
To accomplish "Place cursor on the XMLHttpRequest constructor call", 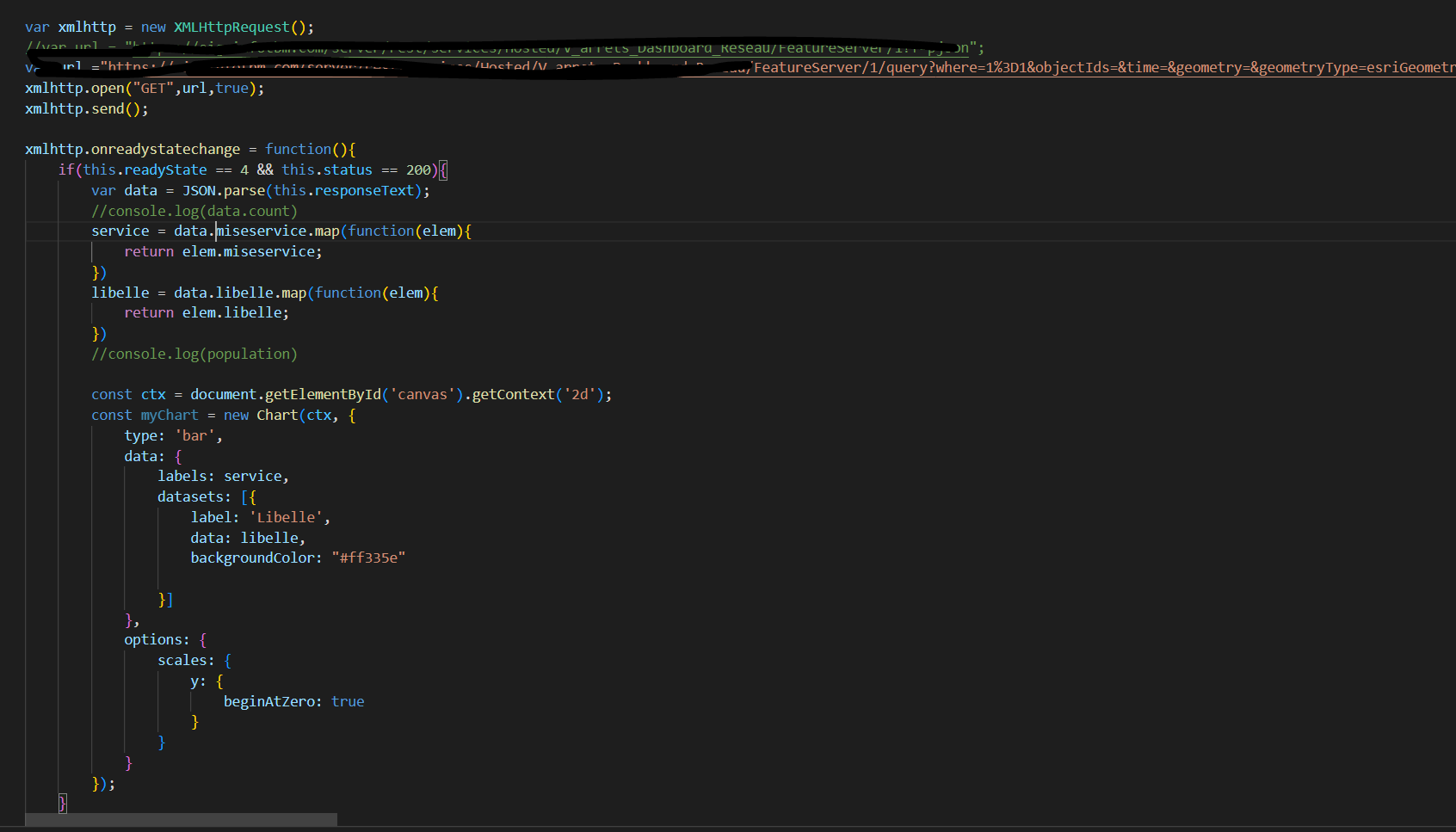I will tap(231, 27).
